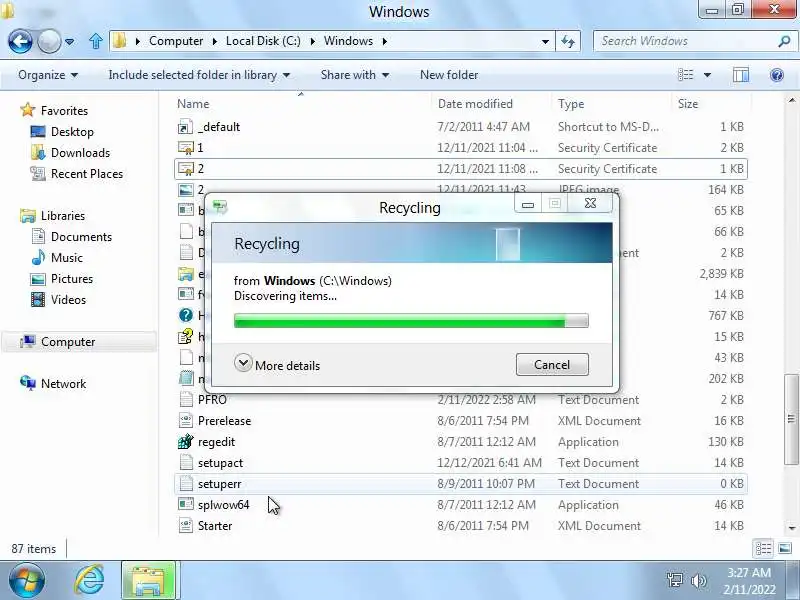The image size is (800, 600).
Task: Expand More details in Recycling dialog
Action: [277, 365]
